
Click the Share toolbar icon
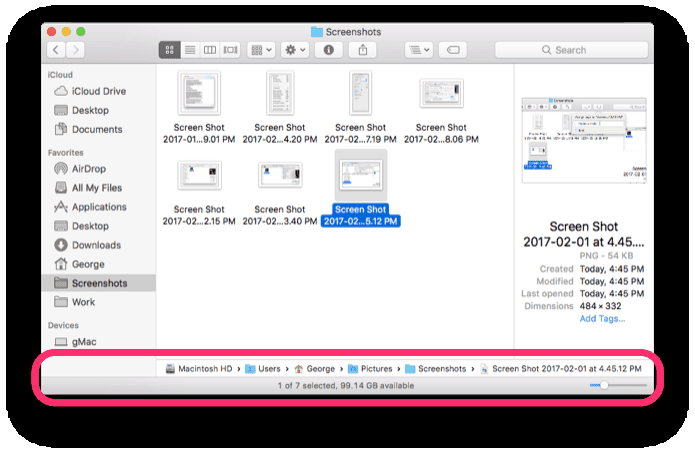363,50
